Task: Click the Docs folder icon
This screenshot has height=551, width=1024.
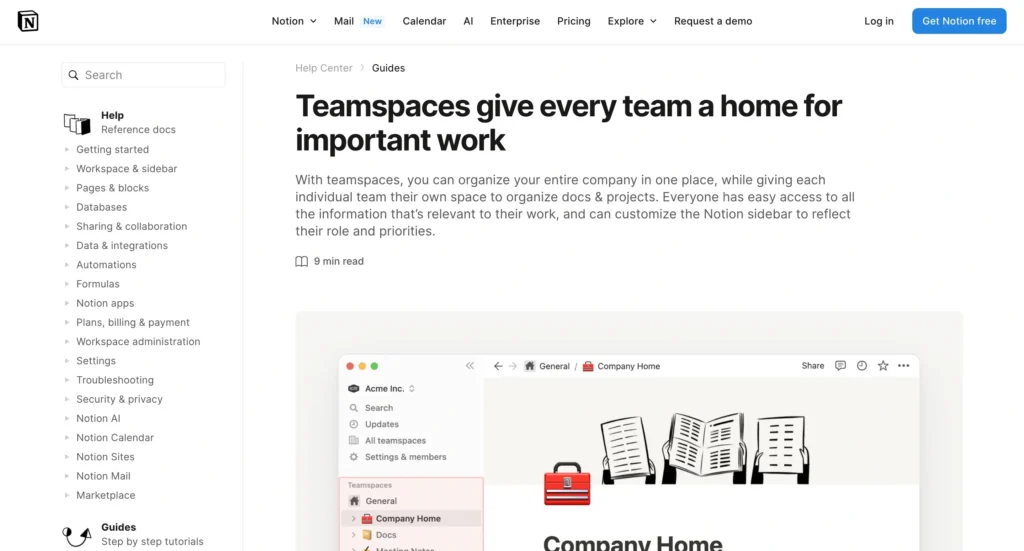Action: [x=367, y=535]
